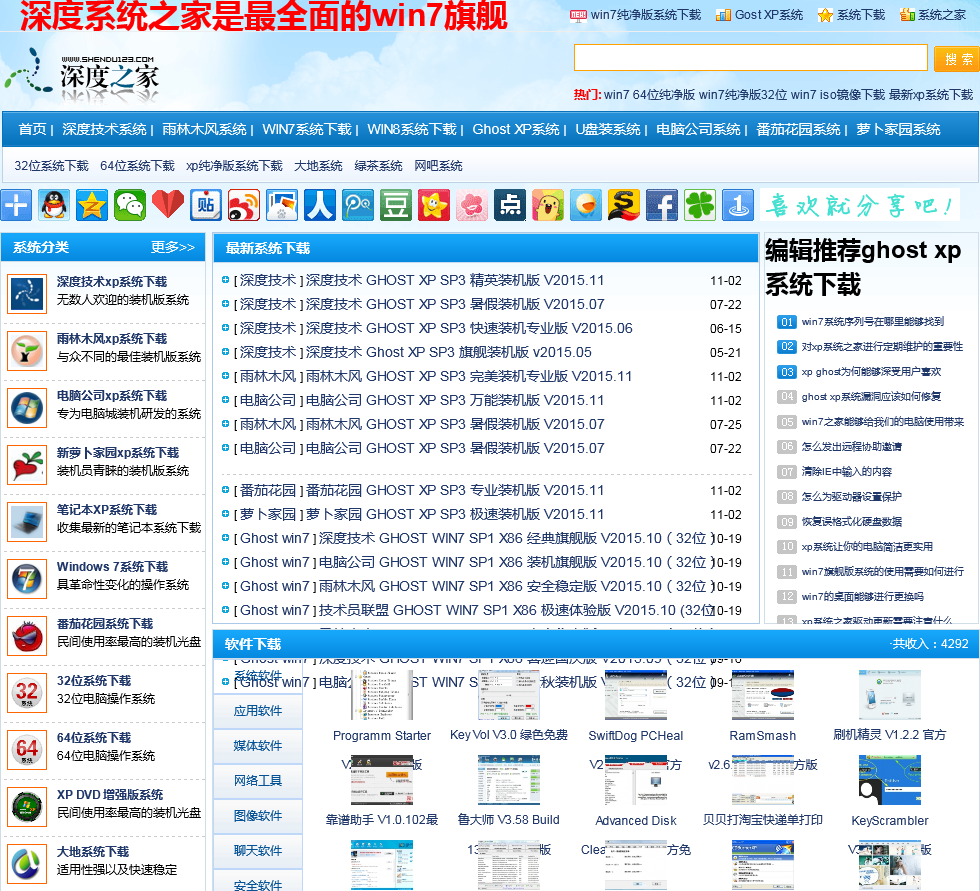Open the Windows 7 系统下载 icon
This screenshot has height=891, width=980.
coord(27,579)
